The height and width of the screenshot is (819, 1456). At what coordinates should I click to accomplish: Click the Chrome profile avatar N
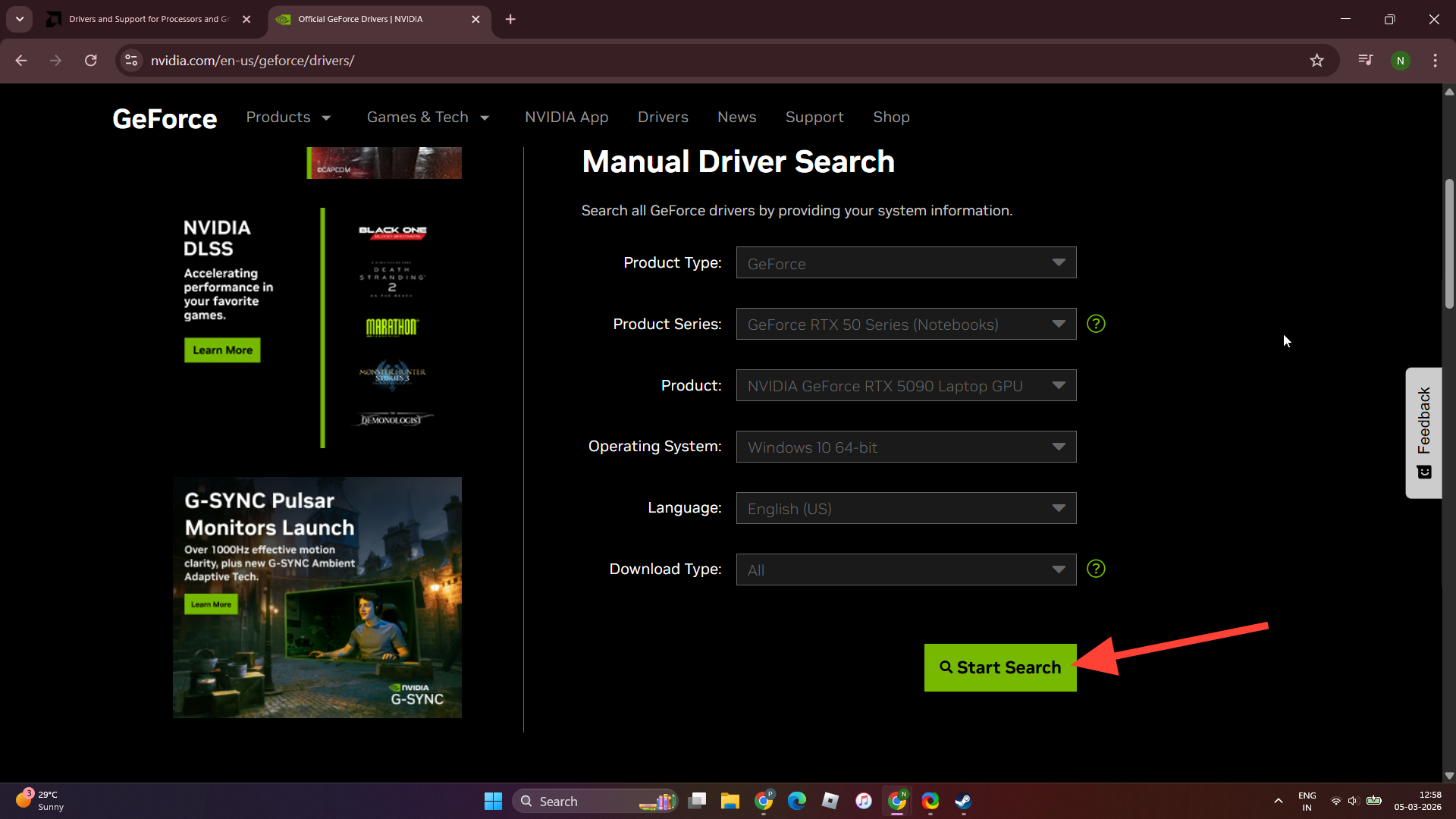click(1400, 61)
